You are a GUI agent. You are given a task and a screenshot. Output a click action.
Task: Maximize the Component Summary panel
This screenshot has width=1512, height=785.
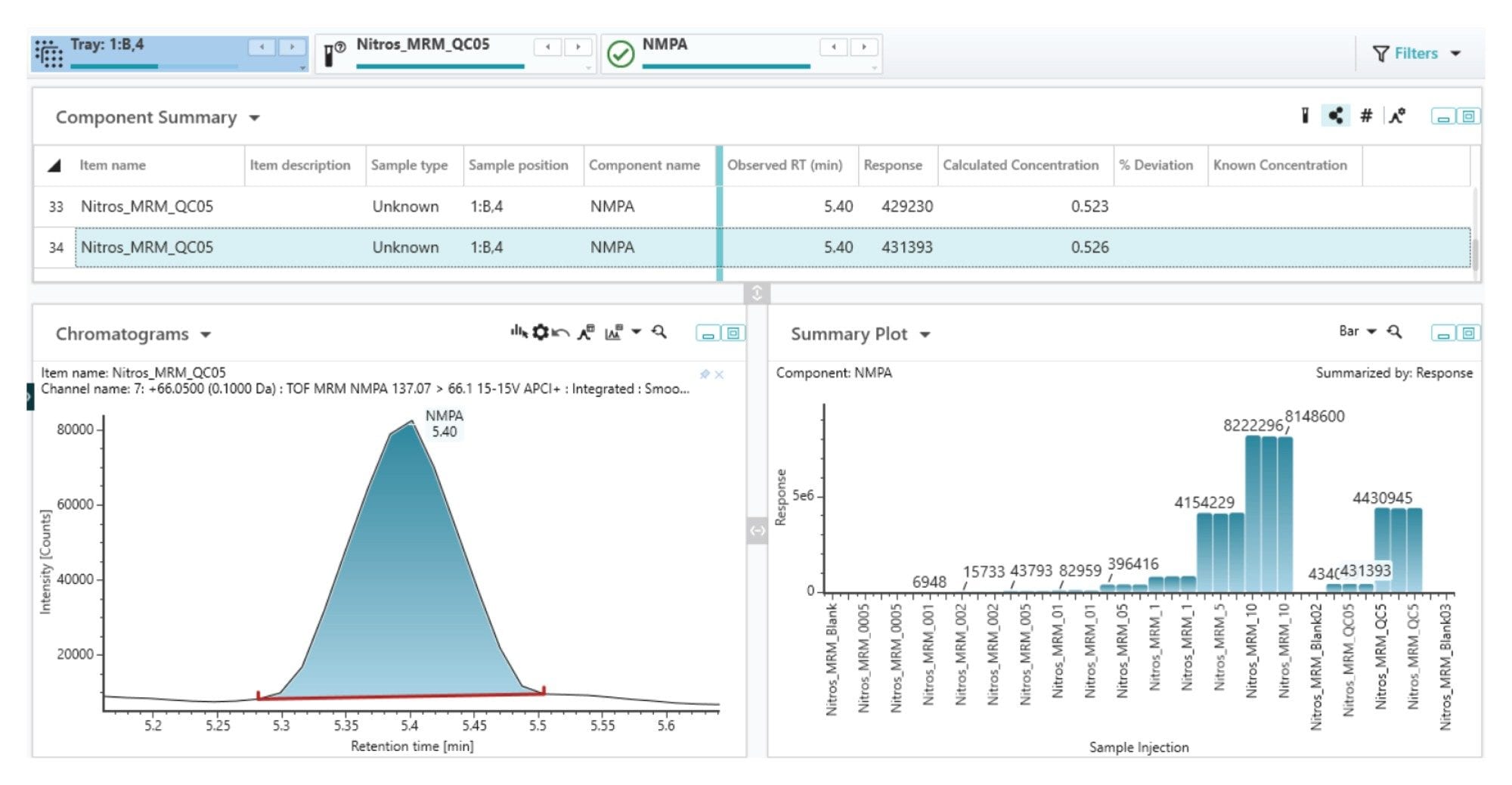point(1469,116)
